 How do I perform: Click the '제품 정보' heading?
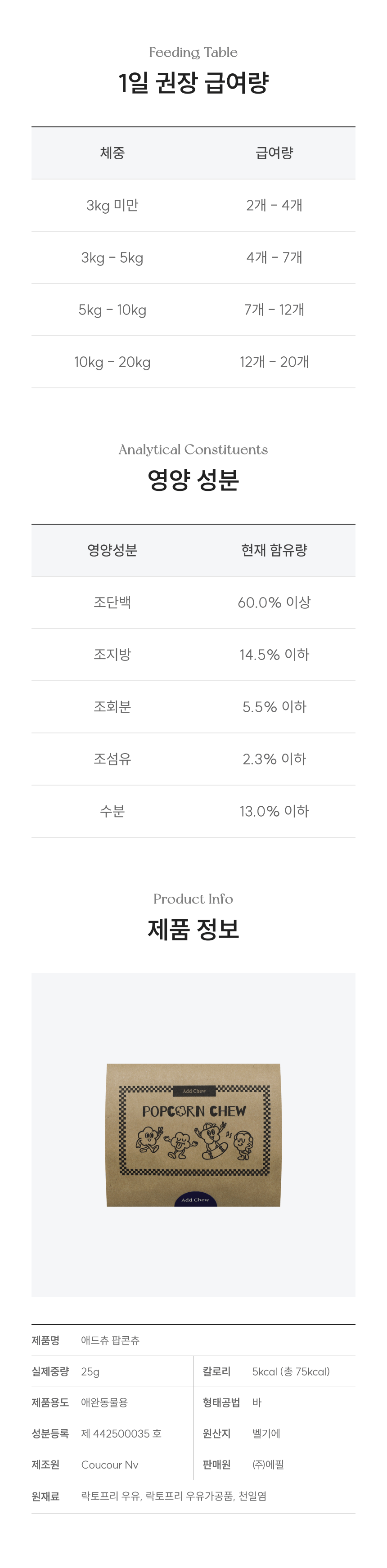coord(193,930)
